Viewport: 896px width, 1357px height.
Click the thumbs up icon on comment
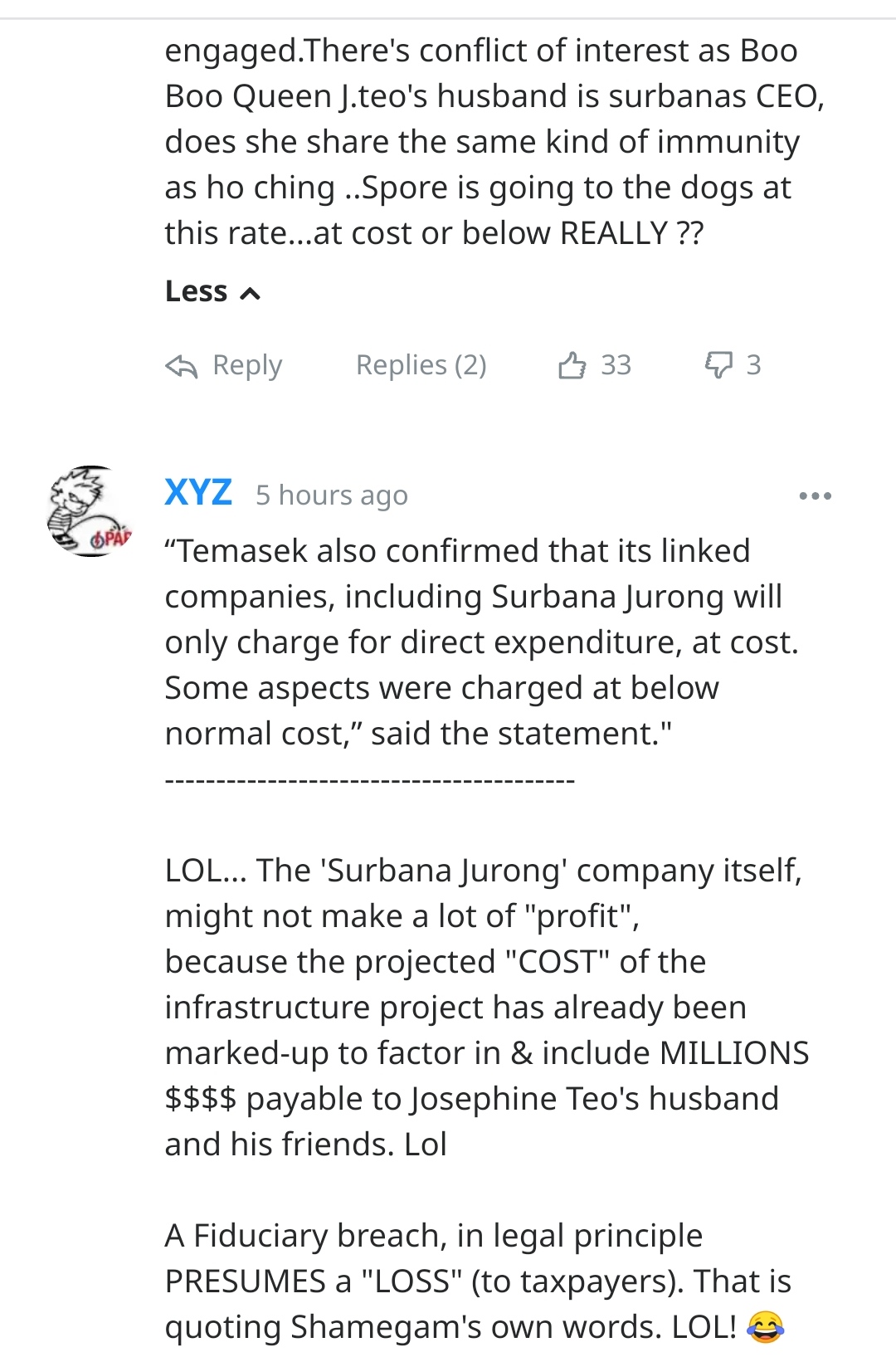pyautogui.click(x=572, y=365)
